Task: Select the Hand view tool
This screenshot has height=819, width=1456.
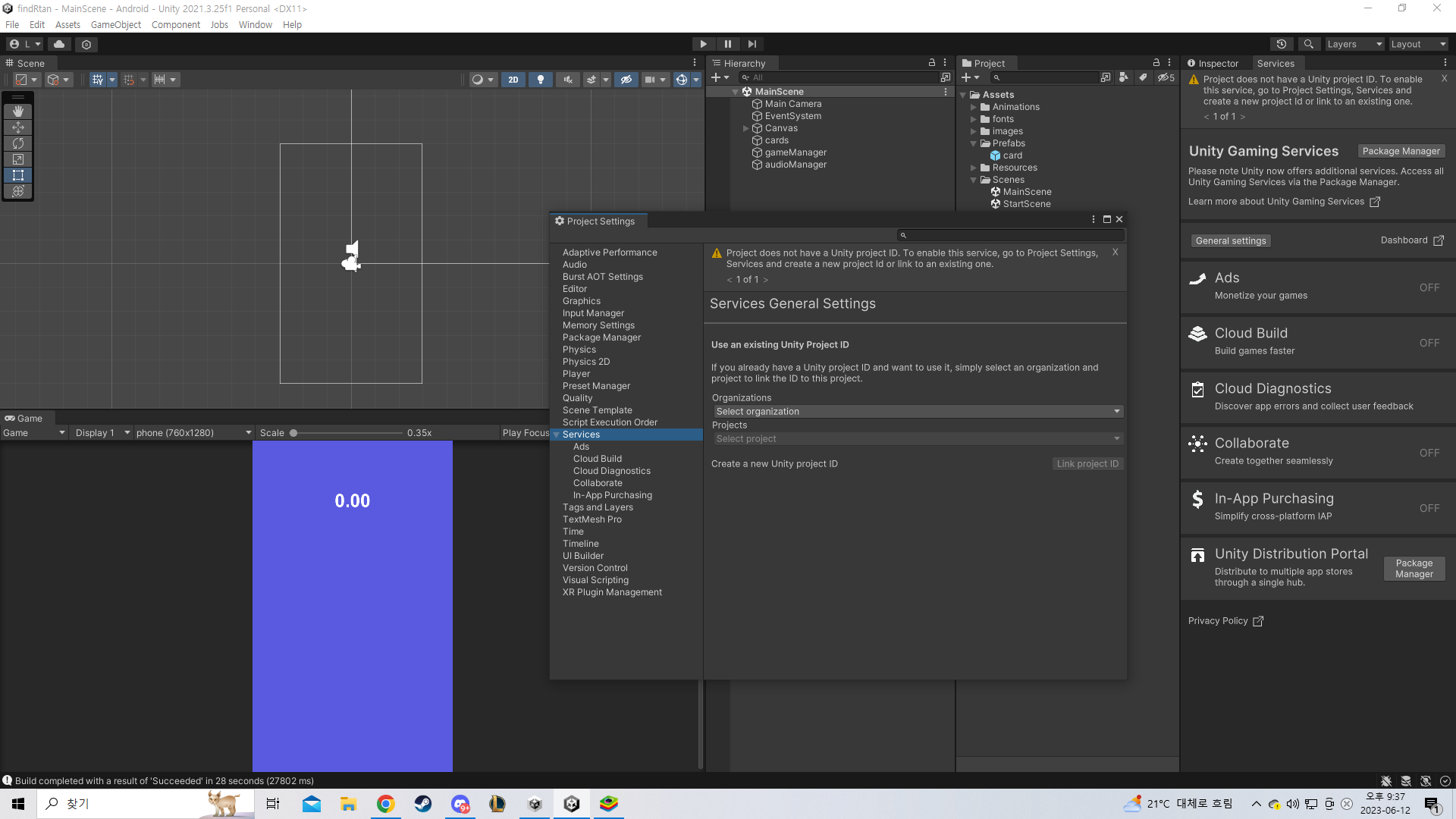Action: [x=18, y=111]
